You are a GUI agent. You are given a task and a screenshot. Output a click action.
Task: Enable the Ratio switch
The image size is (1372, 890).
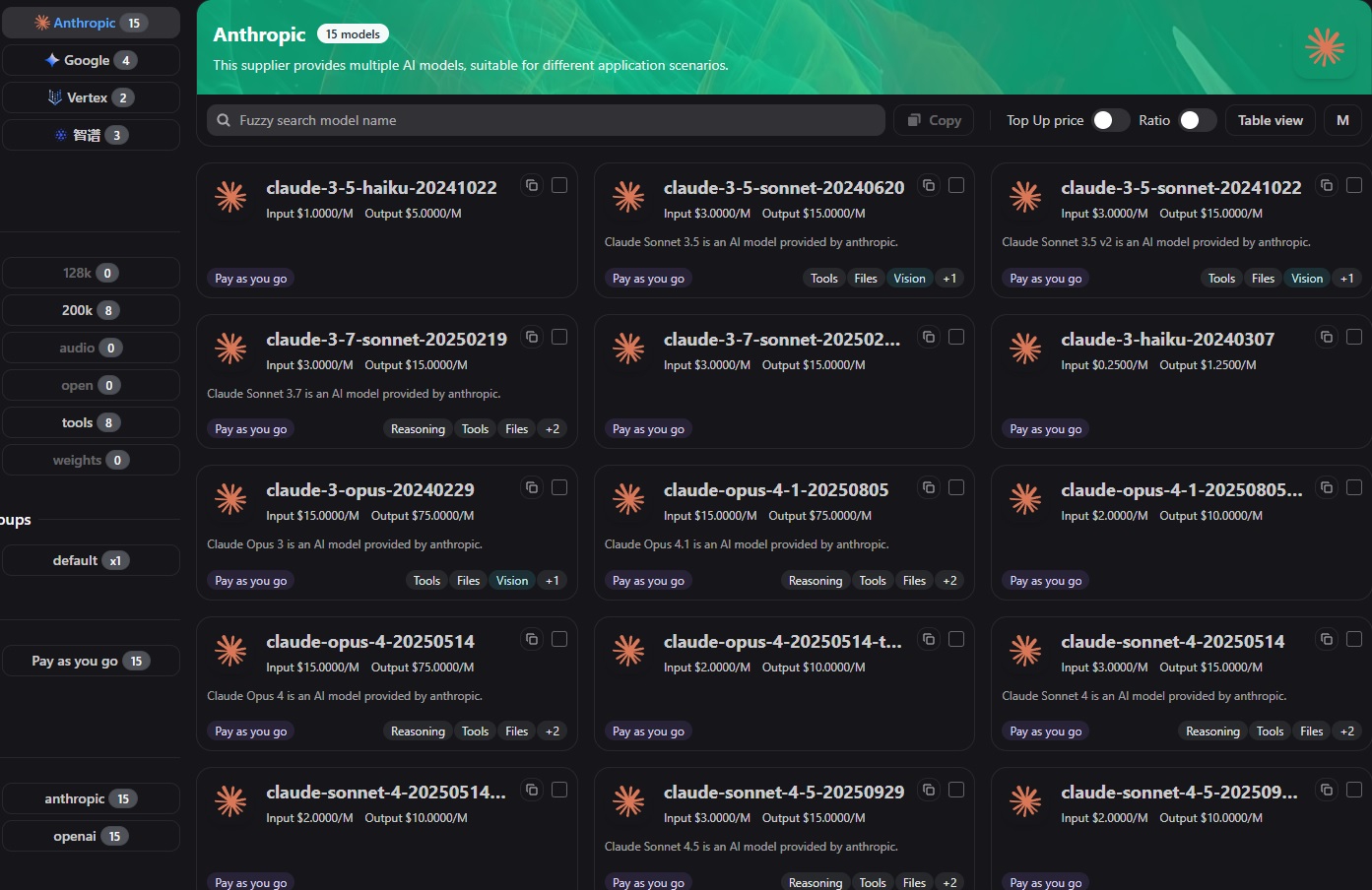point(1198,120)
